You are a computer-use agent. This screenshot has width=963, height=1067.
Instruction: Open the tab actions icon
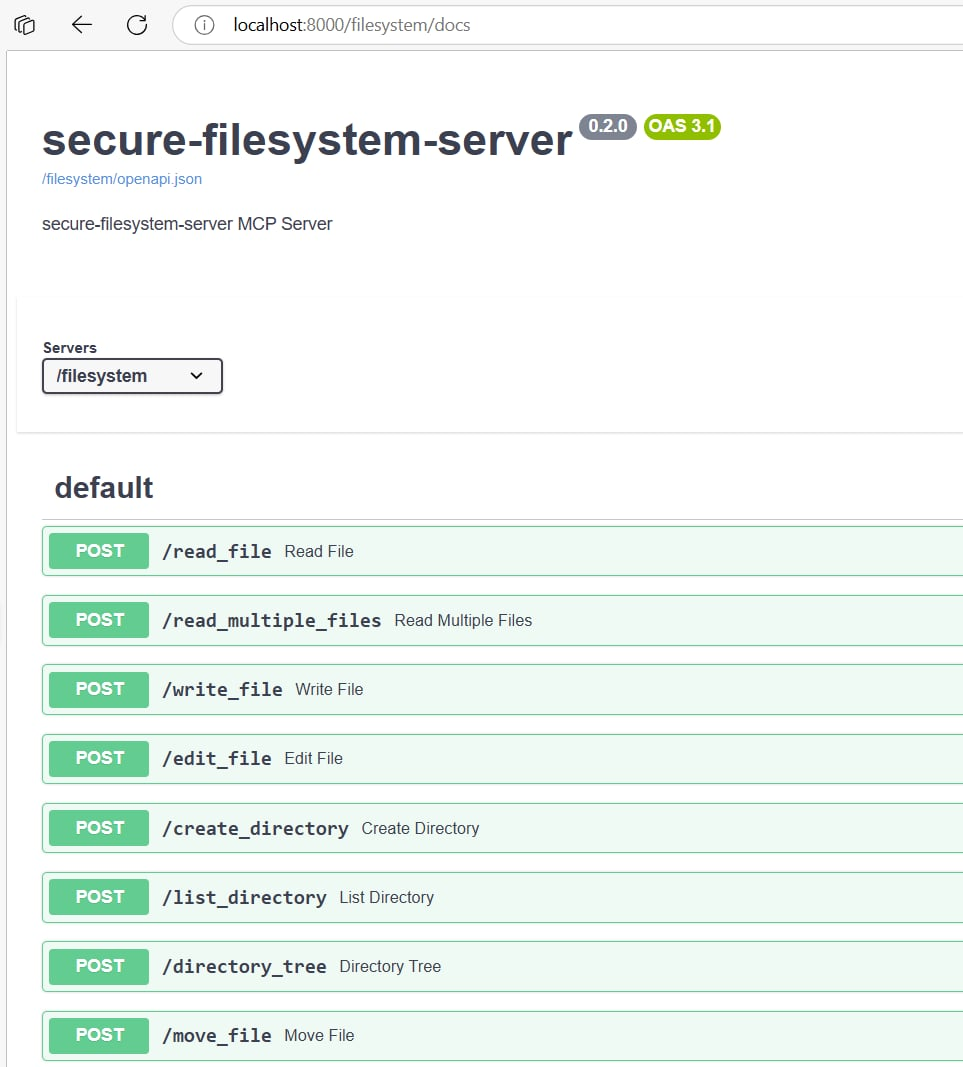click(x=25, y=25)
